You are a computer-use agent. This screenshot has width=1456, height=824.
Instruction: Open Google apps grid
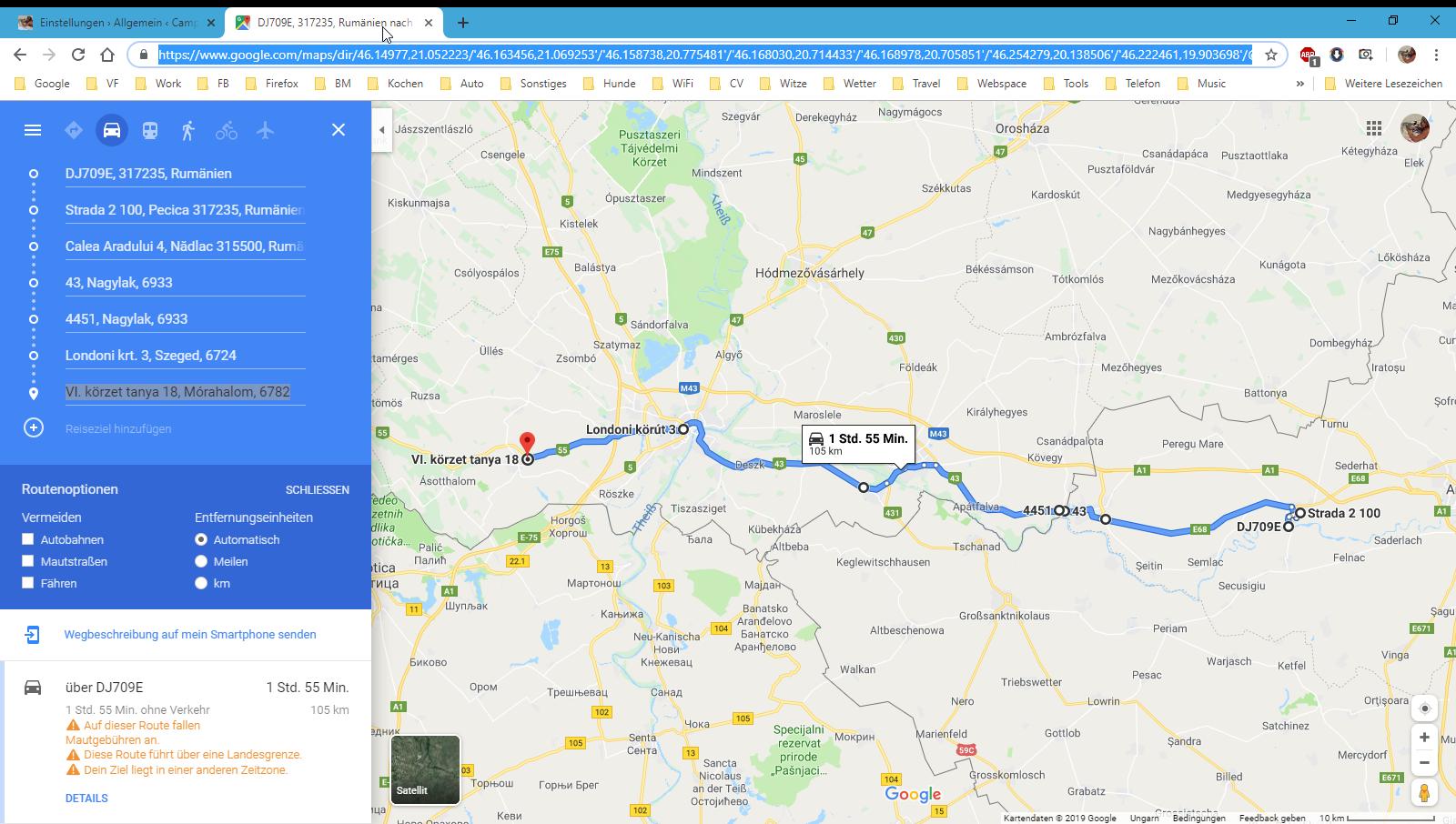[1374, 128]
